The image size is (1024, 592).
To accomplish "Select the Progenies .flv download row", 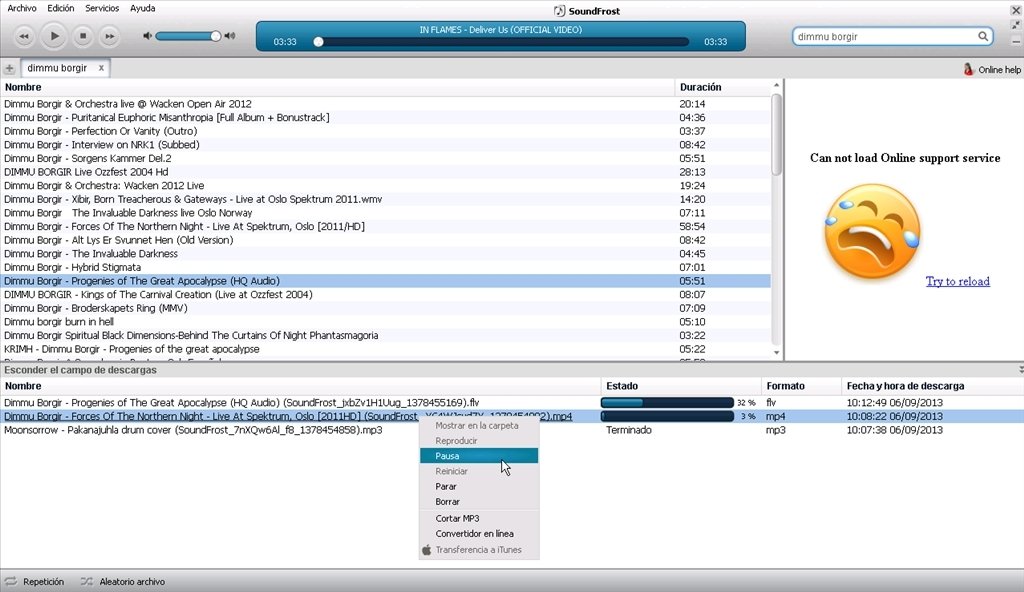I will pyautogui.click(x=512, y=403).
